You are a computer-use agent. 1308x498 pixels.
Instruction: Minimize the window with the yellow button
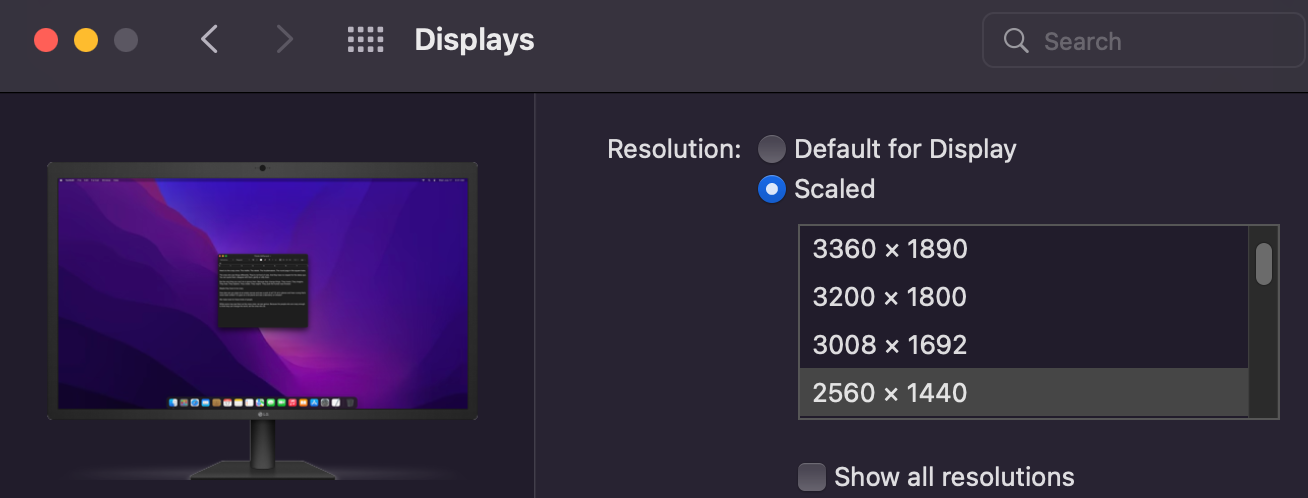[86, 41]
